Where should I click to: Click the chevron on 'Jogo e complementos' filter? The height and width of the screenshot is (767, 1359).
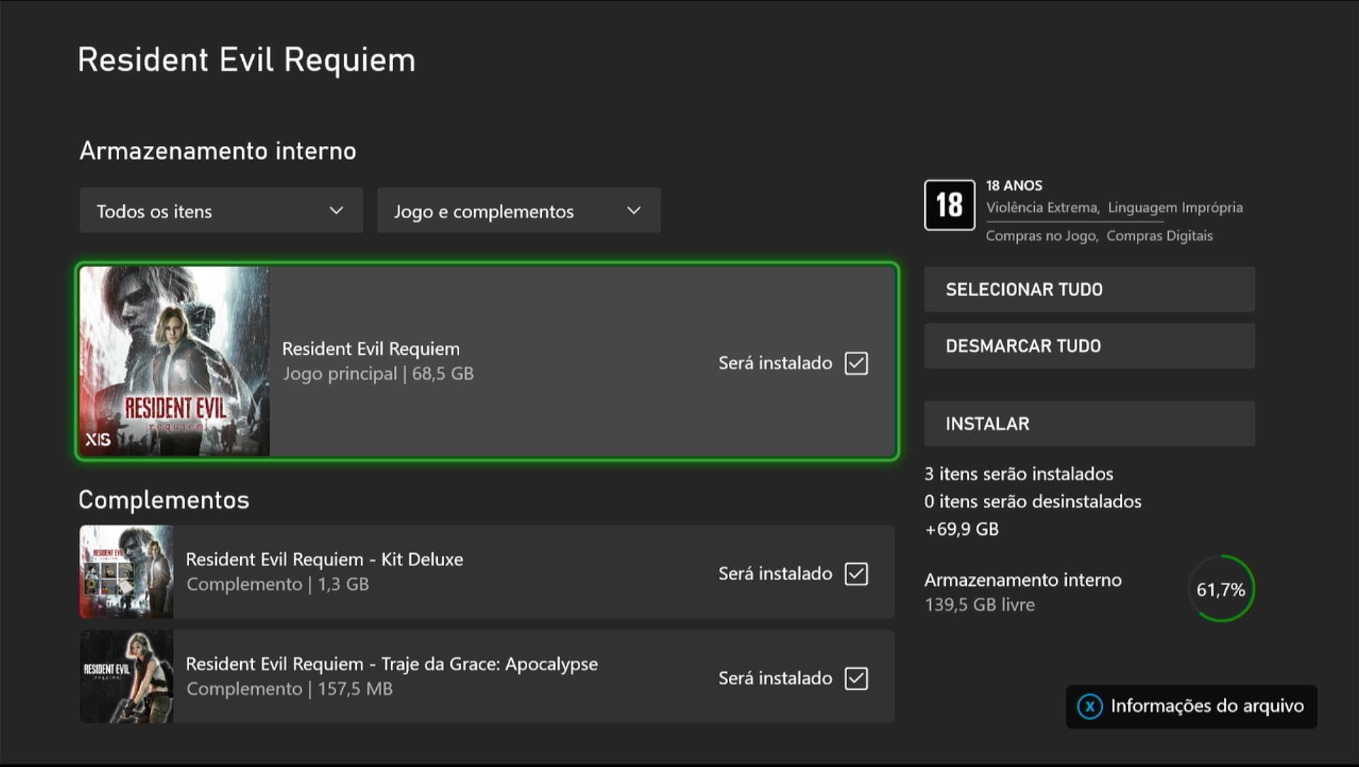(x=633, y=211)
